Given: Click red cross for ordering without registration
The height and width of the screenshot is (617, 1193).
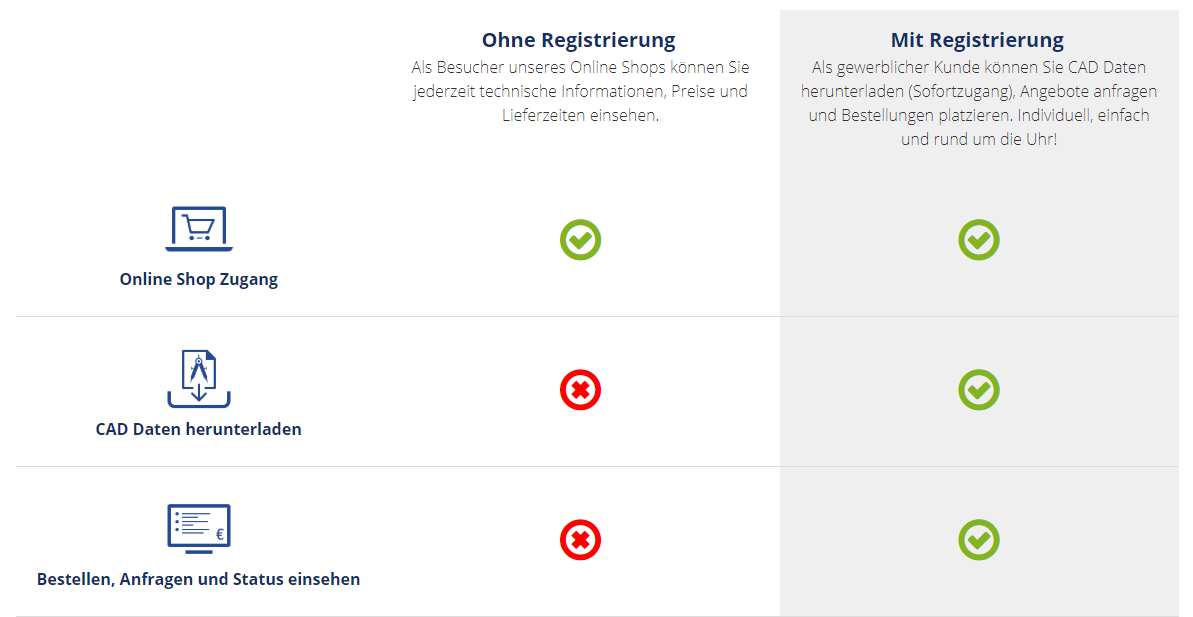Looking at the screenshot, I should pos(580,540).
